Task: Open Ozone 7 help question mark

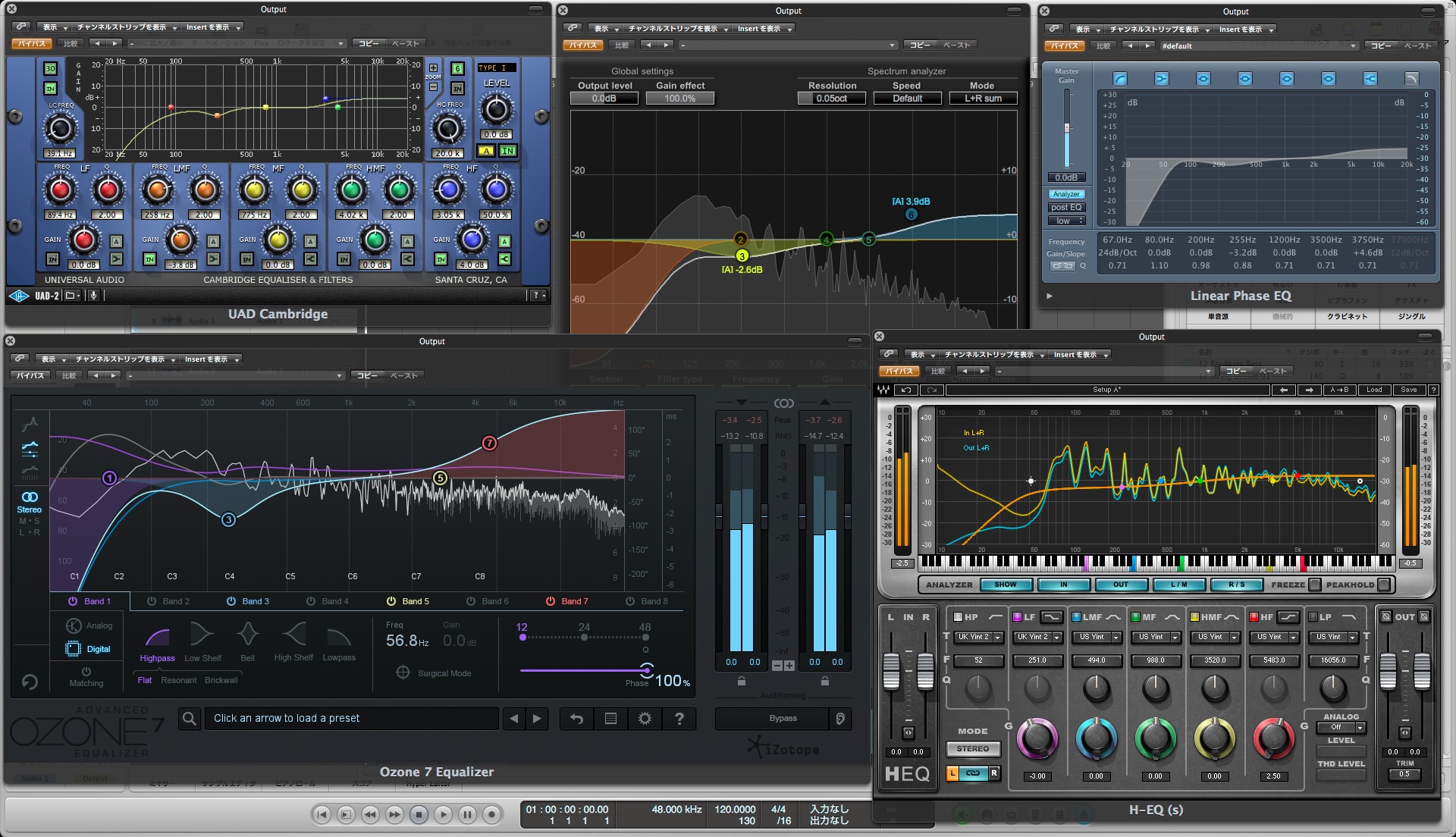Action: point(679,719)
